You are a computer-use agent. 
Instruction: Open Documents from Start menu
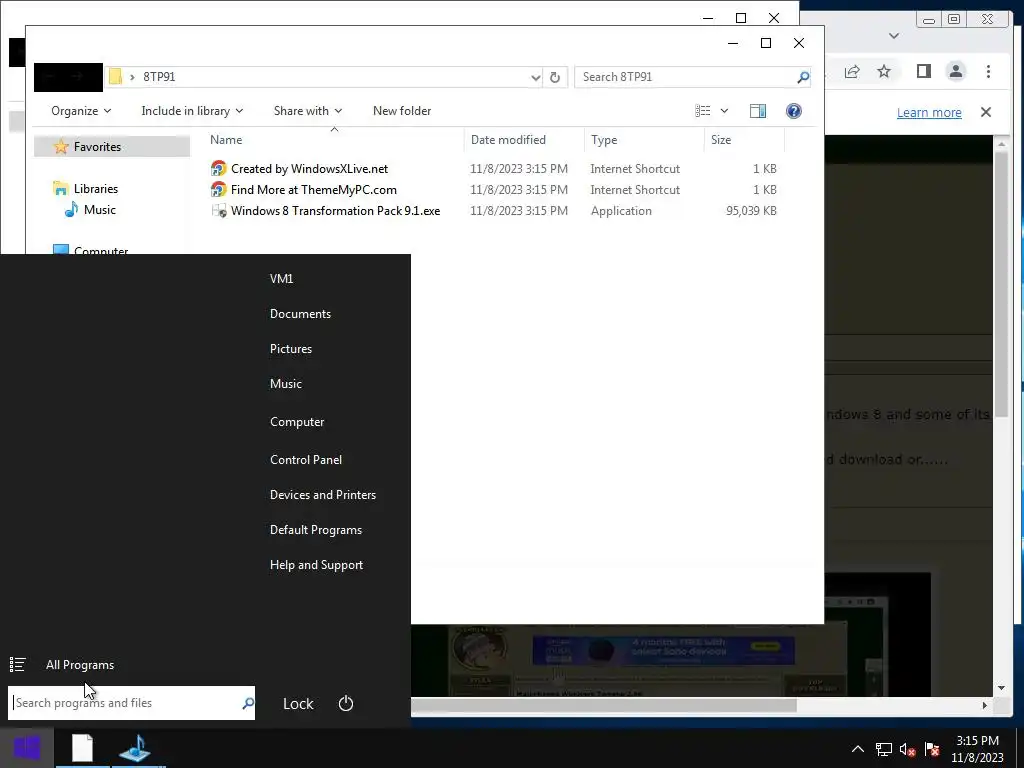point(300,314)
